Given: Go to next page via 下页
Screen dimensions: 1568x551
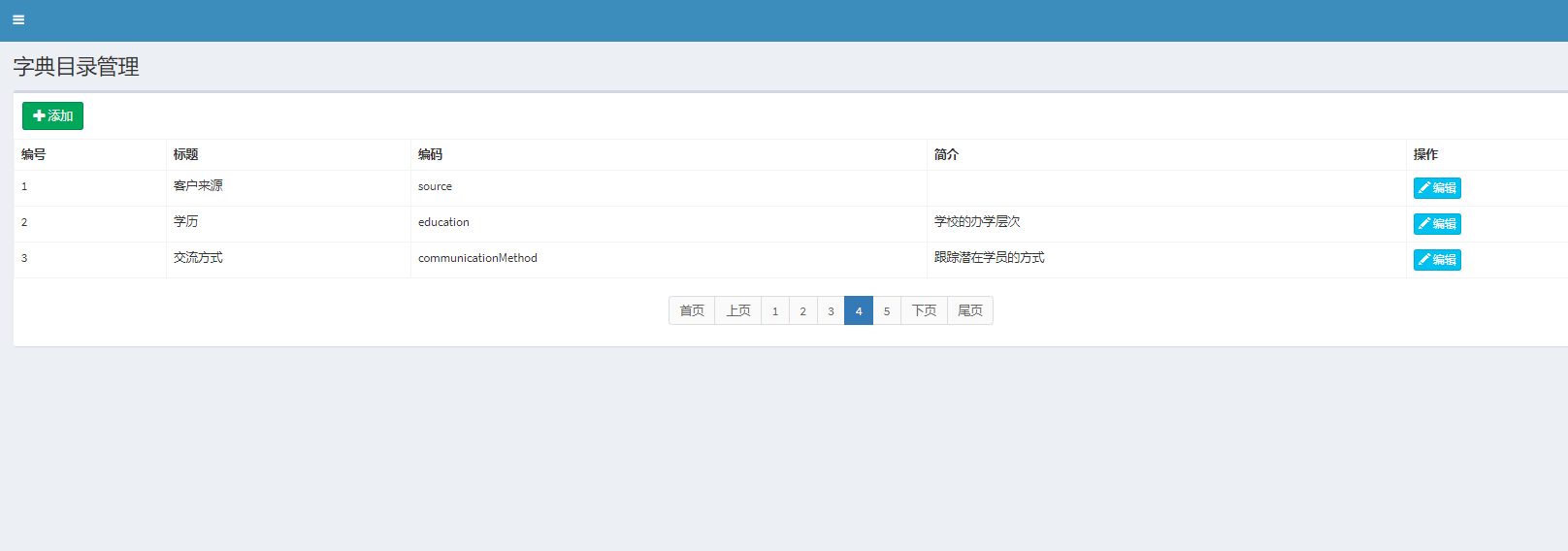Looking at the screenshot, I should tap(925, 310).
